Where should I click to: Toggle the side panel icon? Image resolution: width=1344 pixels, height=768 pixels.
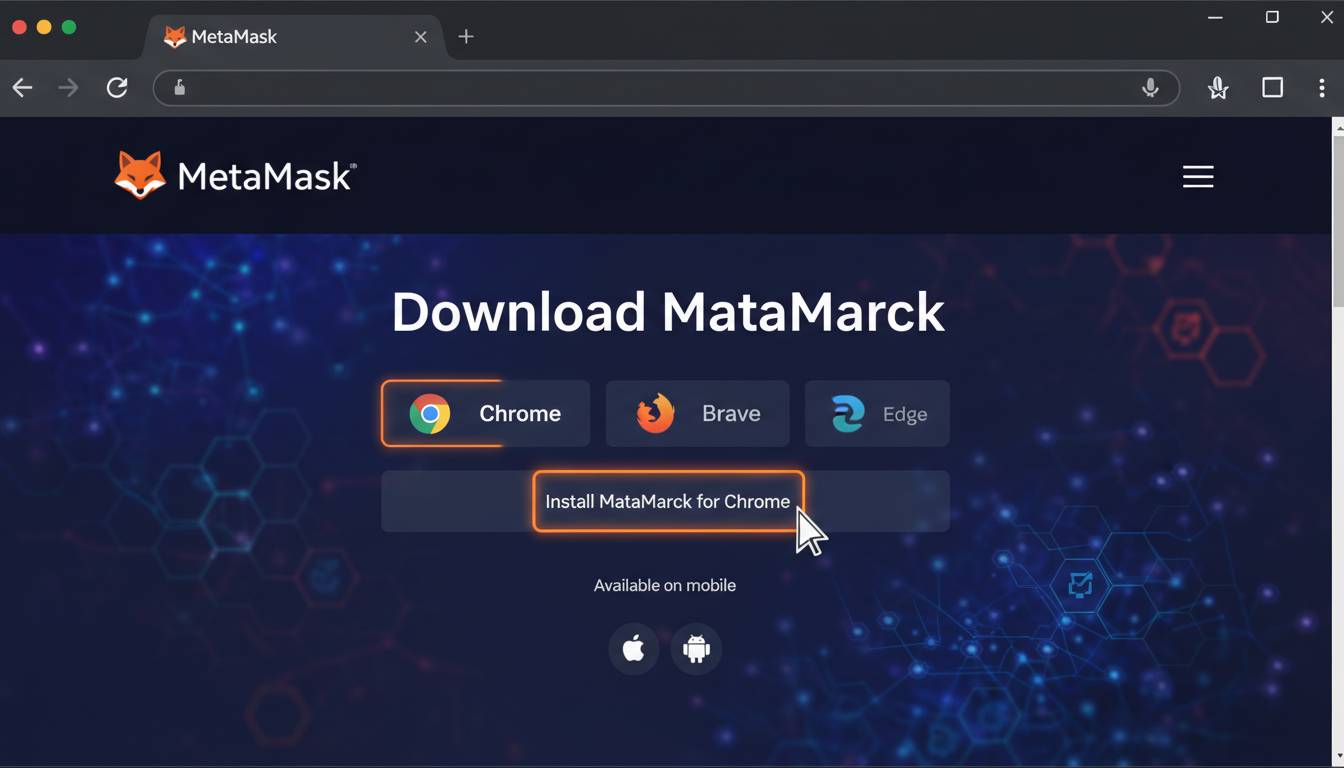tap(1272, 88)
